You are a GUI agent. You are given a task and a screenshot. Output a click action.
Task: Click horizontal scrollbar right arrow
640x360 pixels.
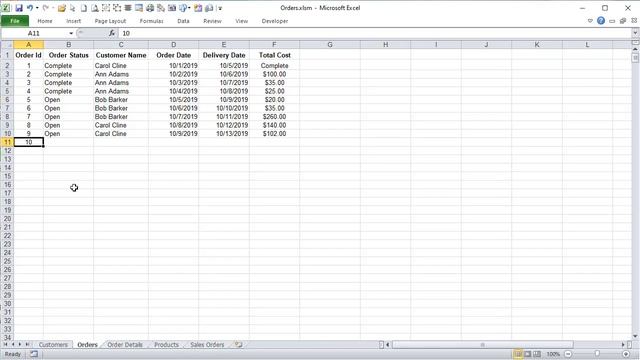point(623,344)
